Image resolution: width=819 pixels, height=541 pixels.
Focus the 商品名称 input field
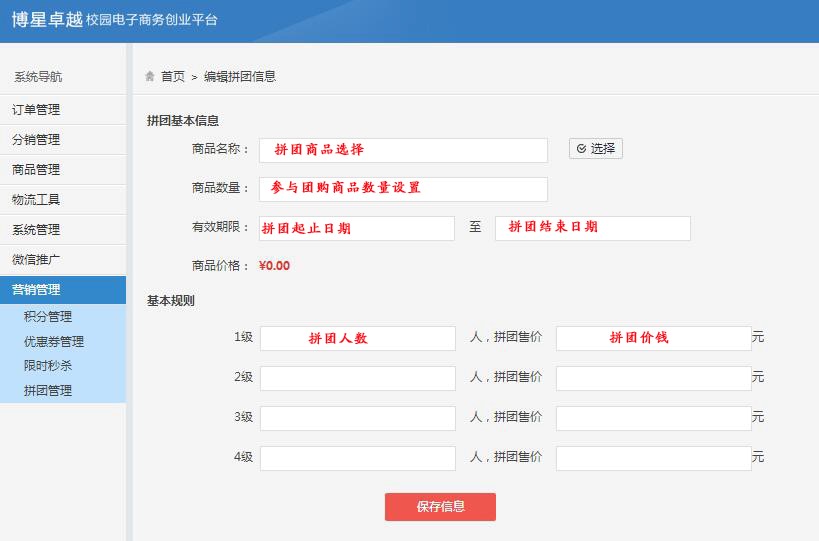(x=403, y=150)
